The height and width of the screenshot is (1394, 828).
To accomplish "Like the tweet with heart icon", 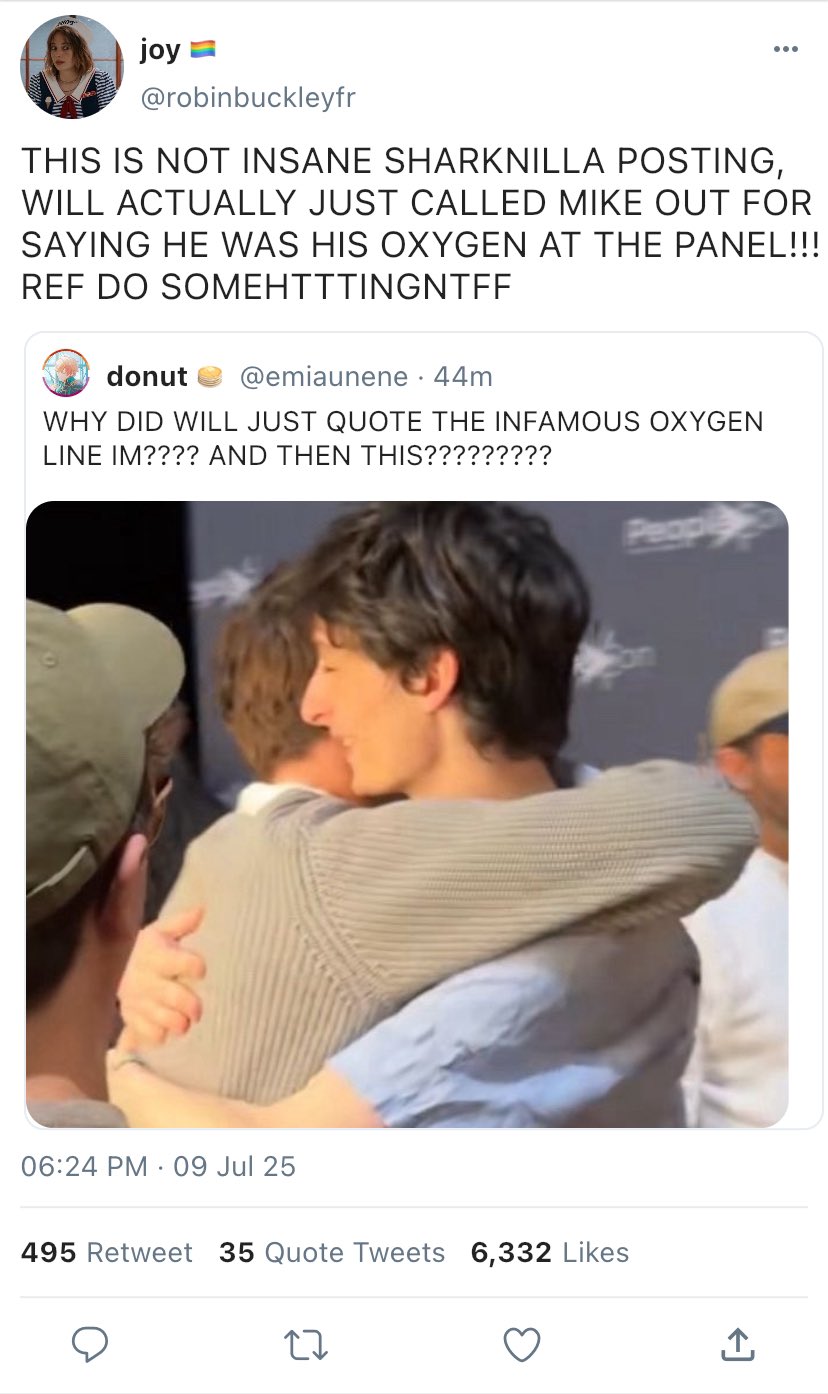I will click(522, 1344).
